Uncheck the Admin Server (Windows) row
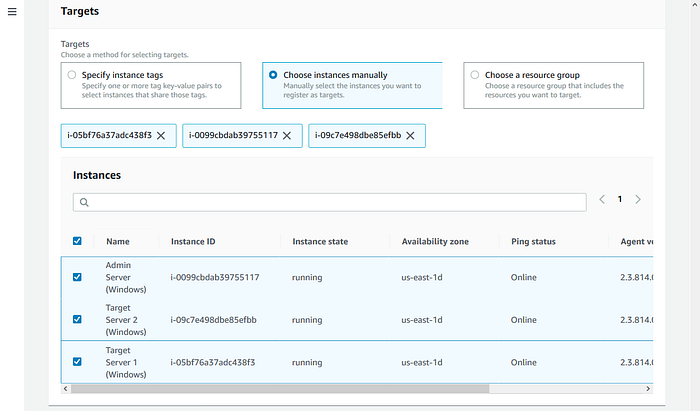 click(x=77, y=277)
